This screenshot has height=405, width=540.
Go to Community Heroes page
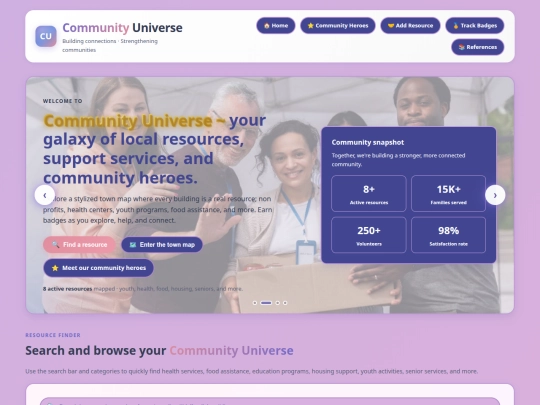[338, 25]
